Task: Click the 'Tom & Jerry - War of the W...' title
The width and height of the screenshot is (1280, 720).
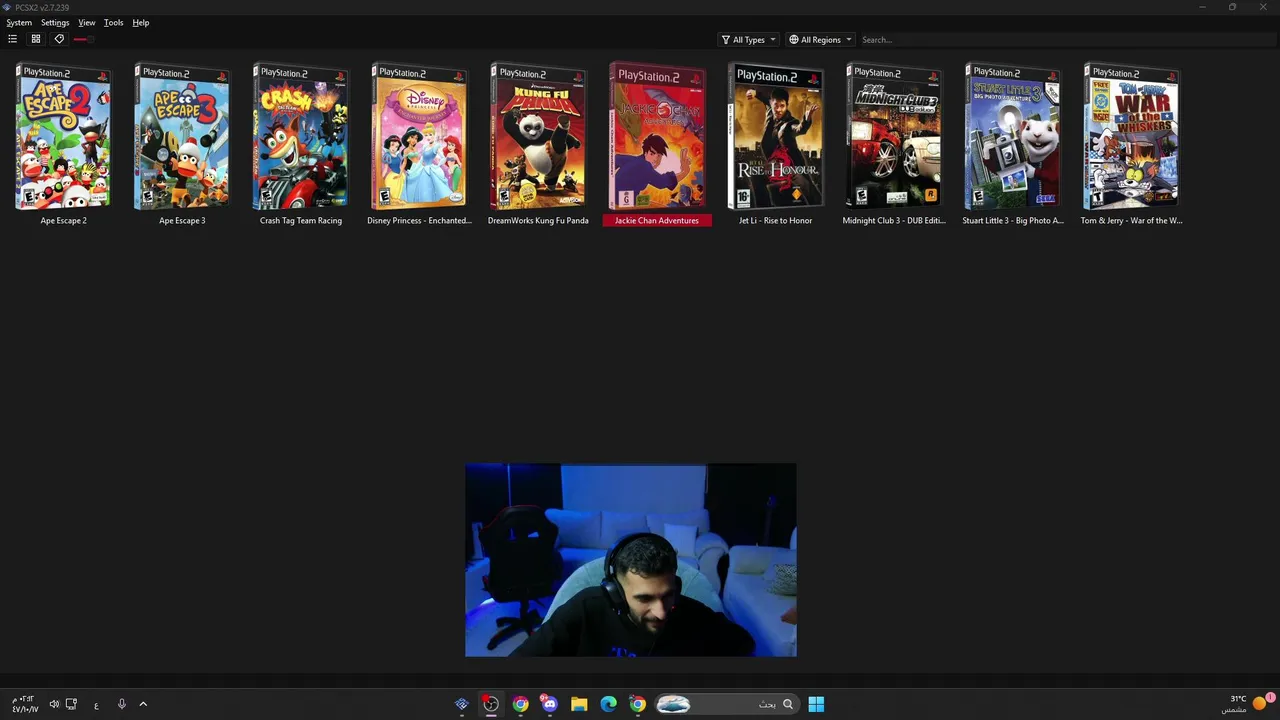Action: point(1132,220)
